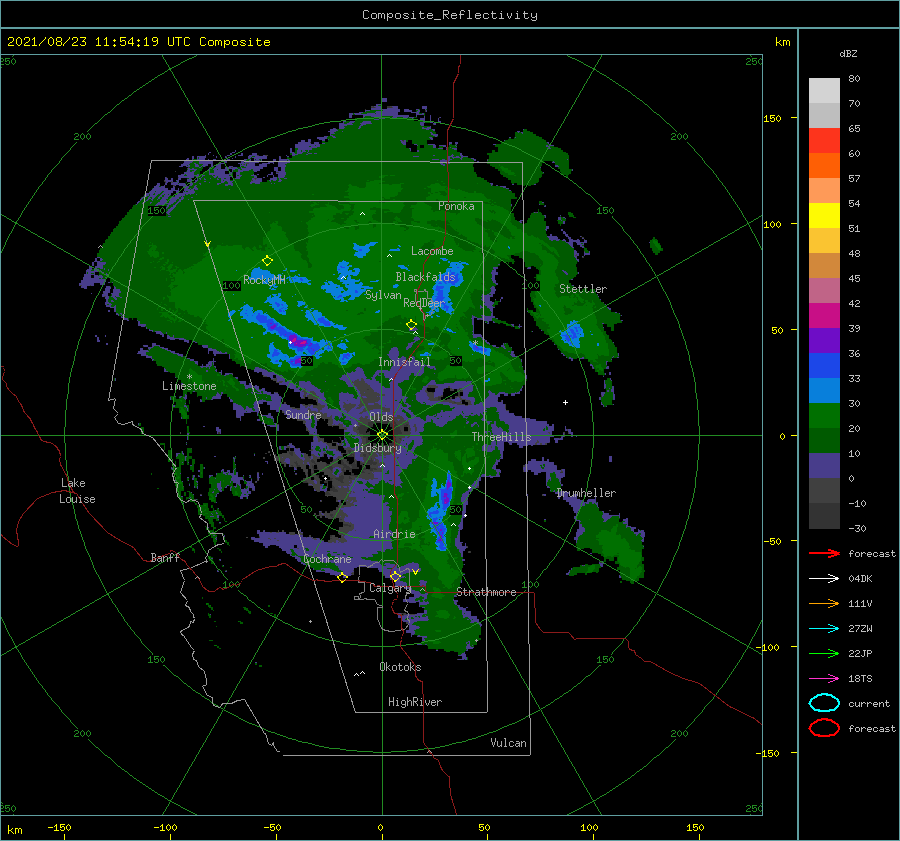Image resolution: width=900 pixels, height=841 pixels.
Task: Click the Innisfail label
Action: (404, 362)
